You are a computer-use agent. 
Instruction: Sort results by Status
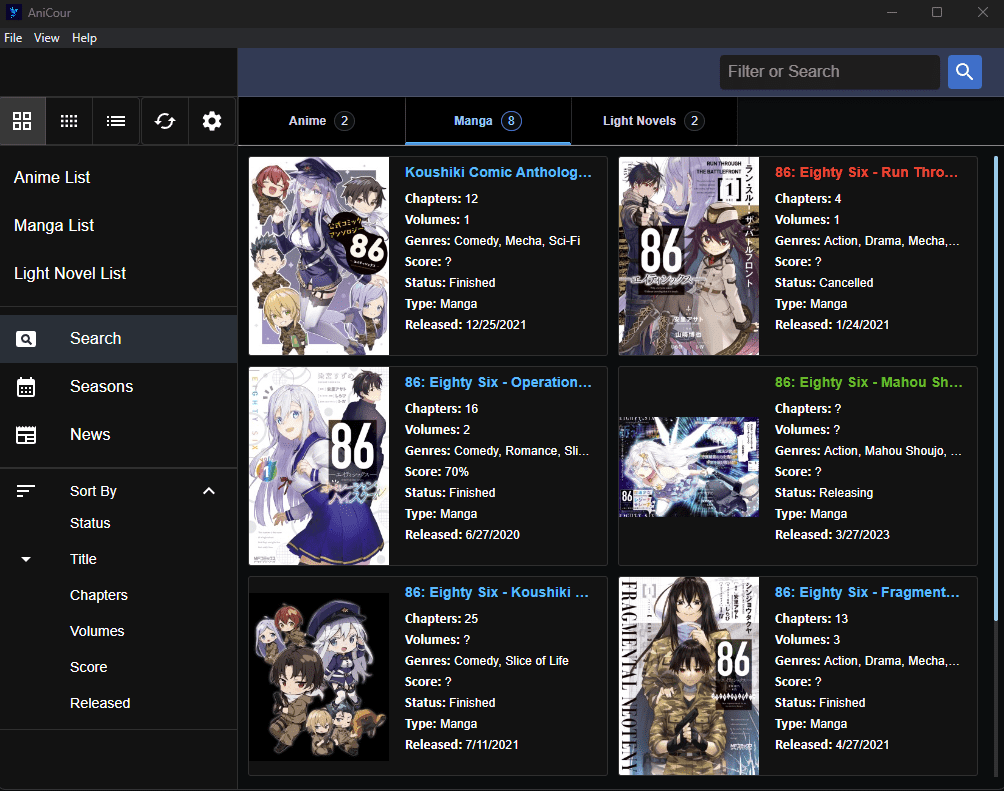coord(90,523)
